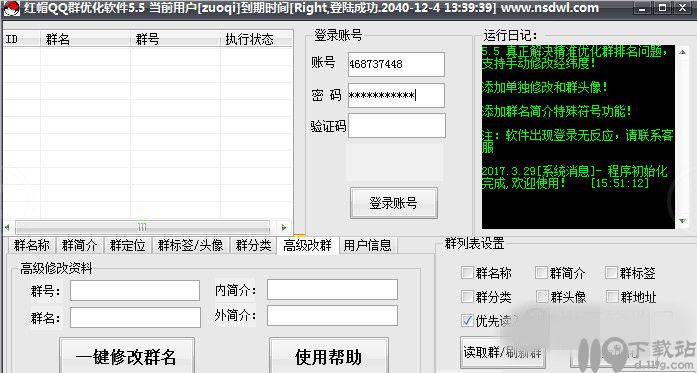Click the 一键修改群名 button
The image size is (697, 373).
tap(127, 356)
